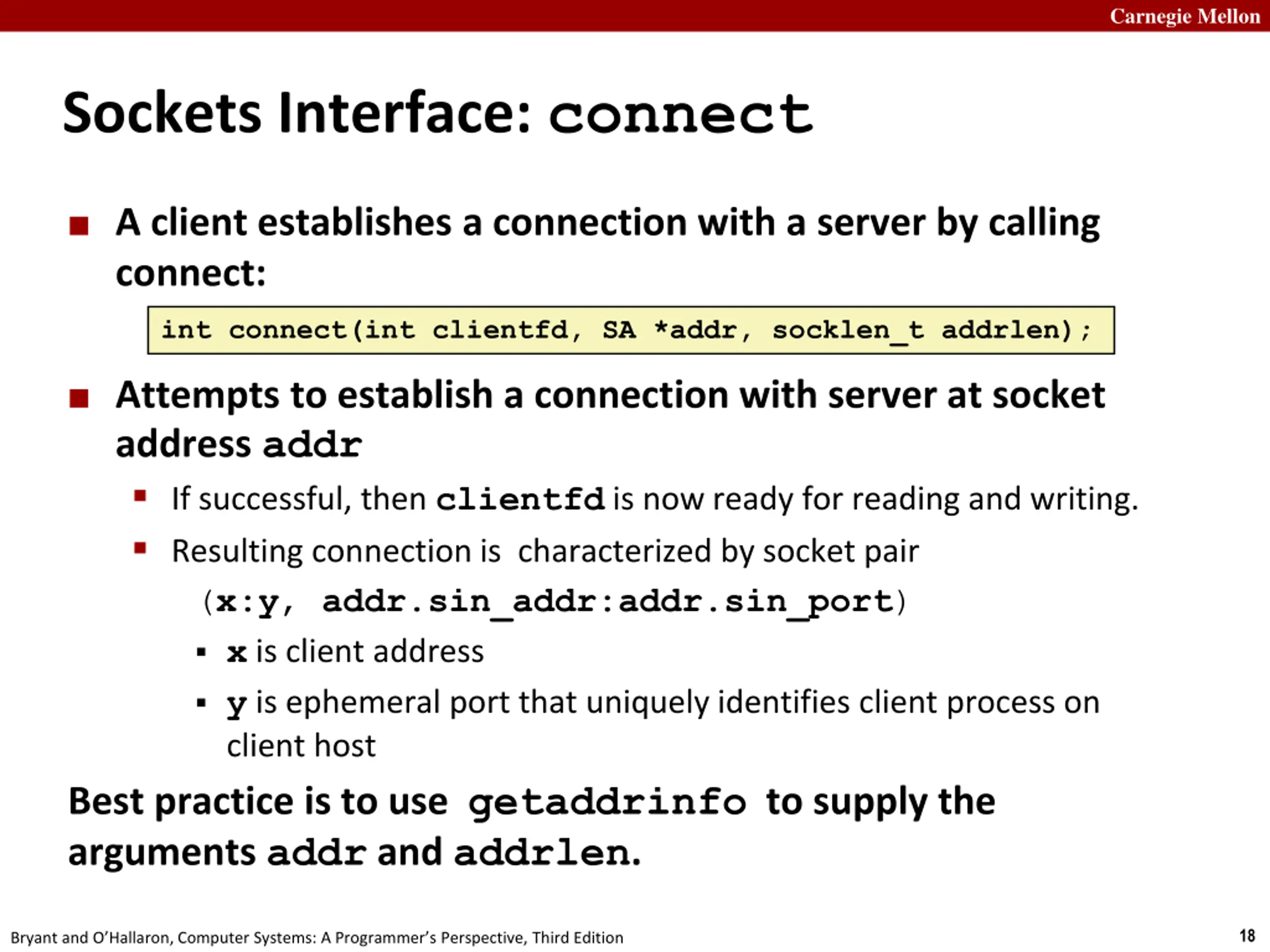This screenshot has width=1270, height=952.
Task: Click the word 'clientfd' in the code box
Action: pos(500,331)
